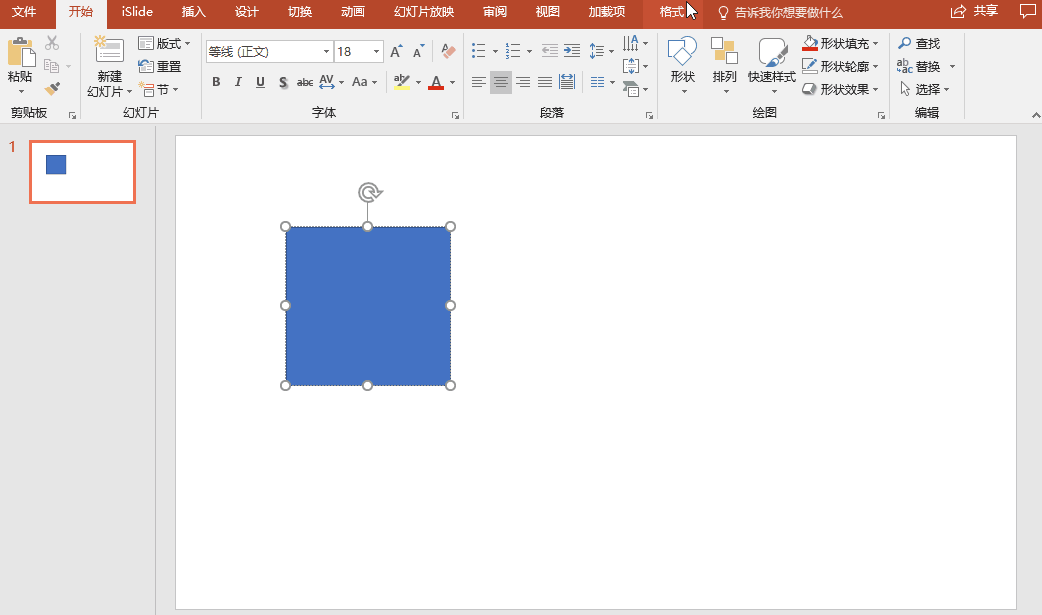Open the Shape Fill dropdown arrow
The image size is (1042, 615).
point(876,43)
